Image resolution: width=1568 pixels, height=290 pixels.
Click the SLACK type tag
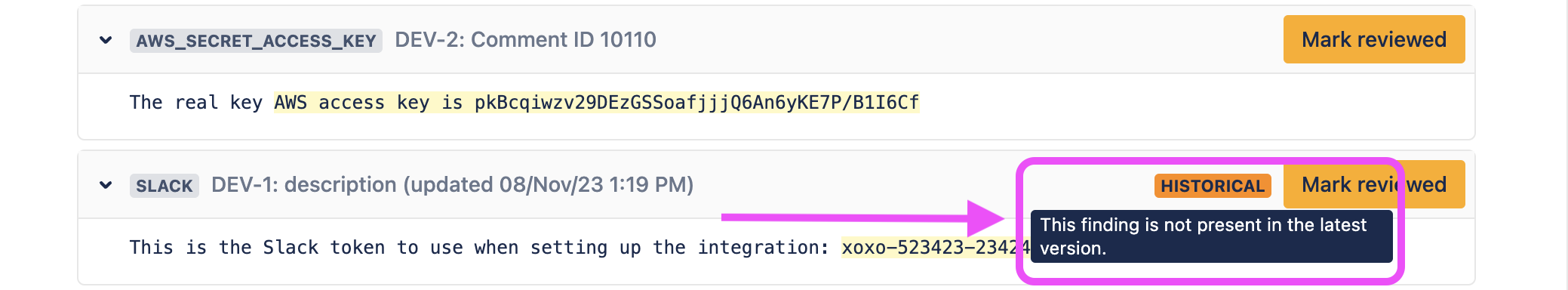(164, 186)
